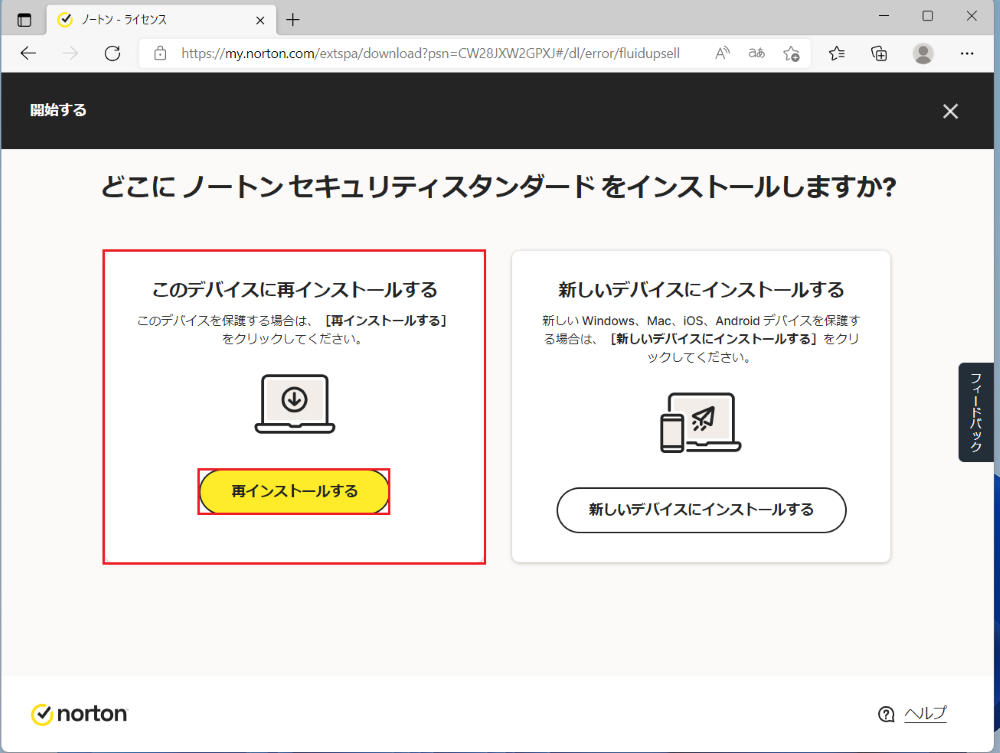Click the phone and laptop rocket illustration
1000x753 pixels.
coord(700,423)
